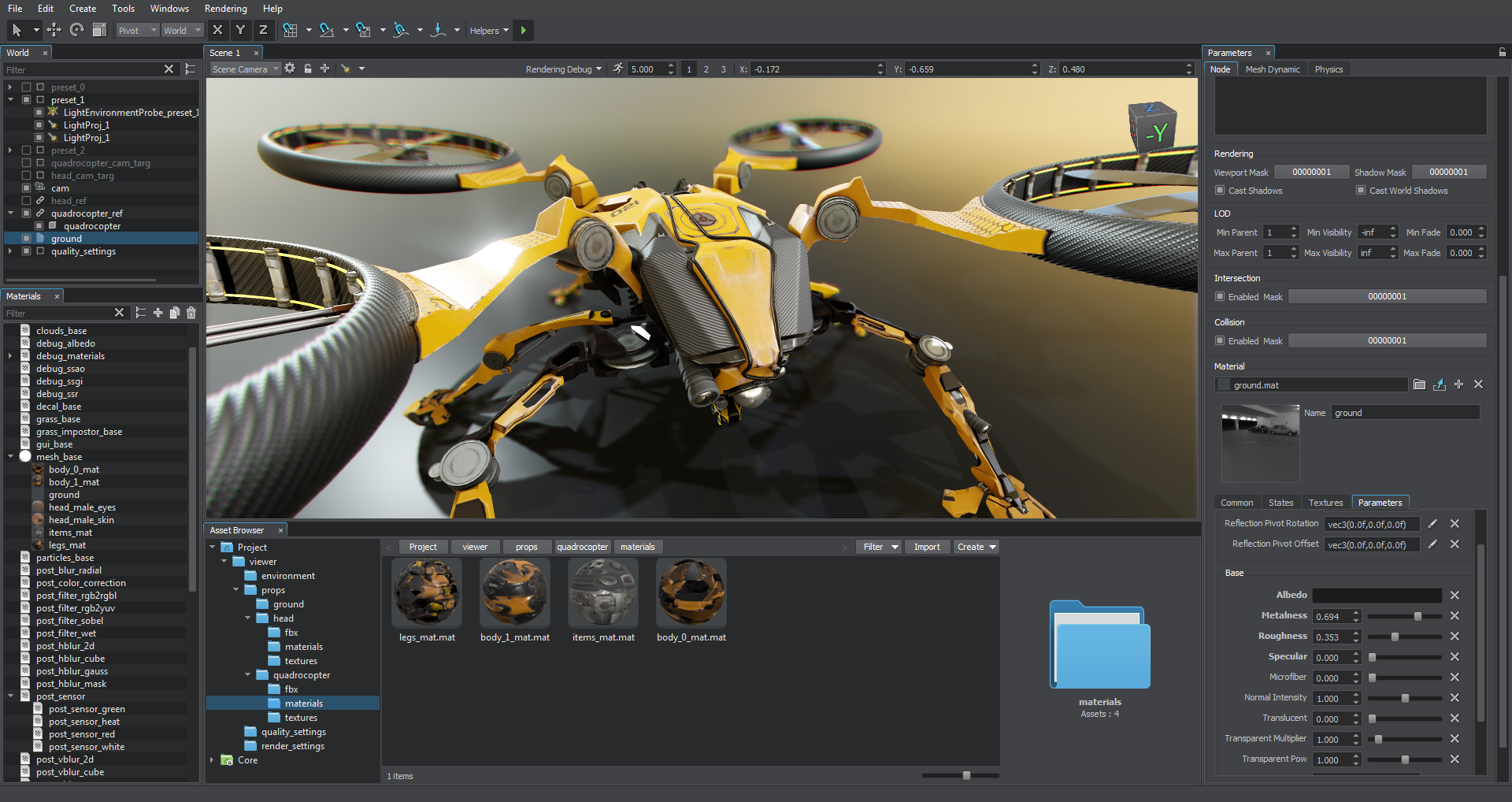Open the Rendering Debug dropdown
The width and height of the screenshot is (1512, 802).
tap(563, 69)
